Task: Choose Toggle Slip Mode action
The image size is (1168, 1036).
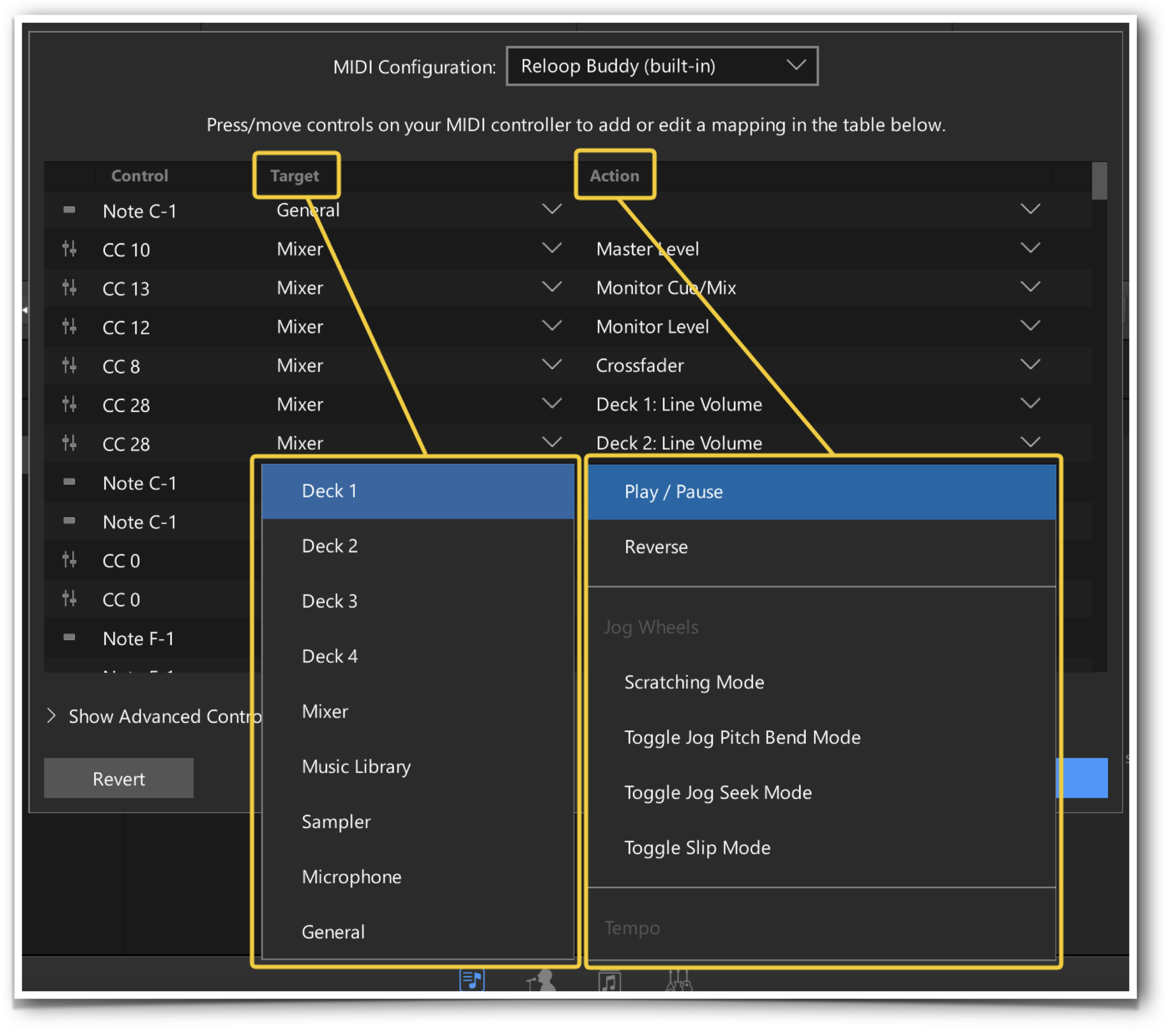Action: pyautogui.click(x=822, y=848)
